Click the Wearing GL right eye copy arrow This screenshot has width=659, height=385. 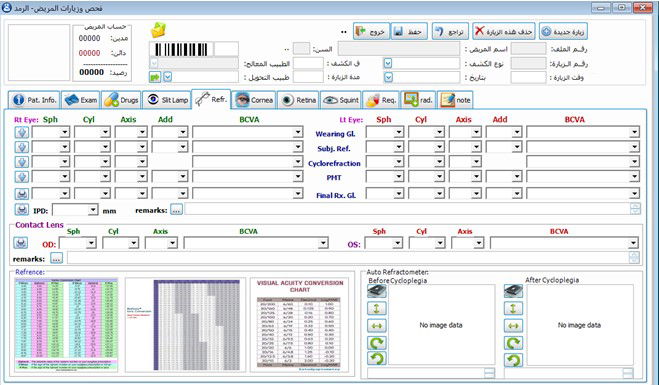[x=21, y=132]
